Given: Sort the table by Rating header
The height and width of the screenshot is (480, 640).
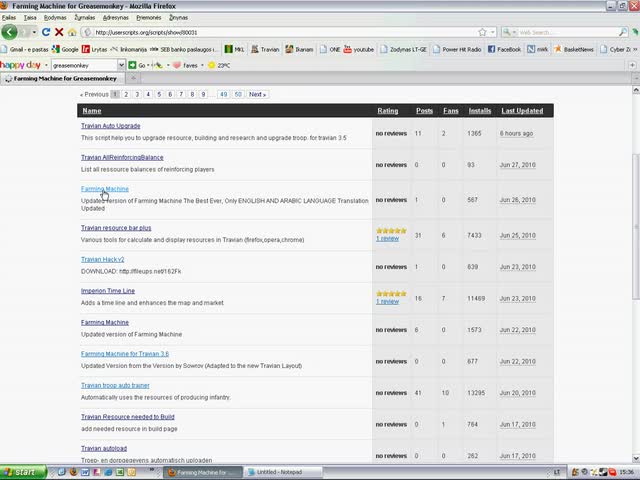Looking at the screenshot, I should tap(387, 111).
